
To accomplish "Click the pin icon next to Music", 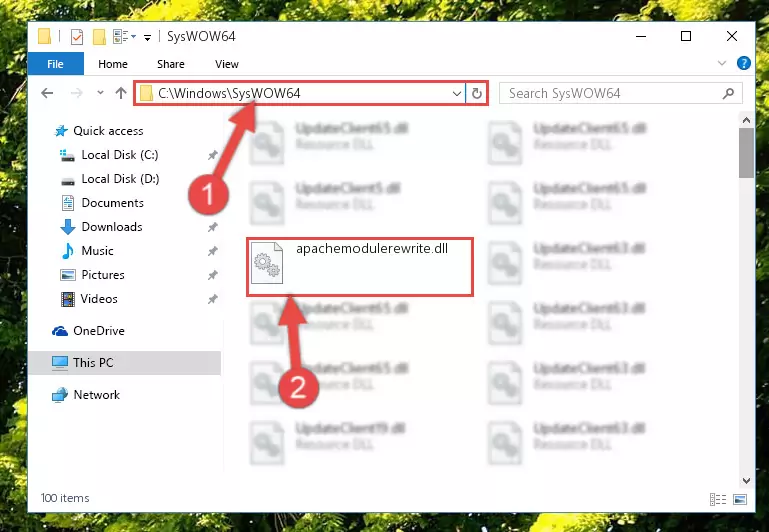I will [212, 252].
